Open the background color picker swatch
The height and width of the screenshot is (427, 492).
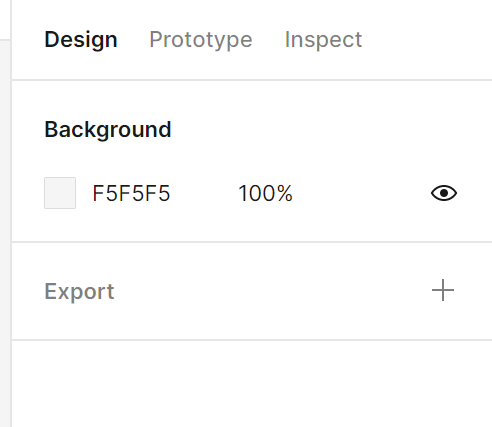pyautogui.click(x=60, y=193)
